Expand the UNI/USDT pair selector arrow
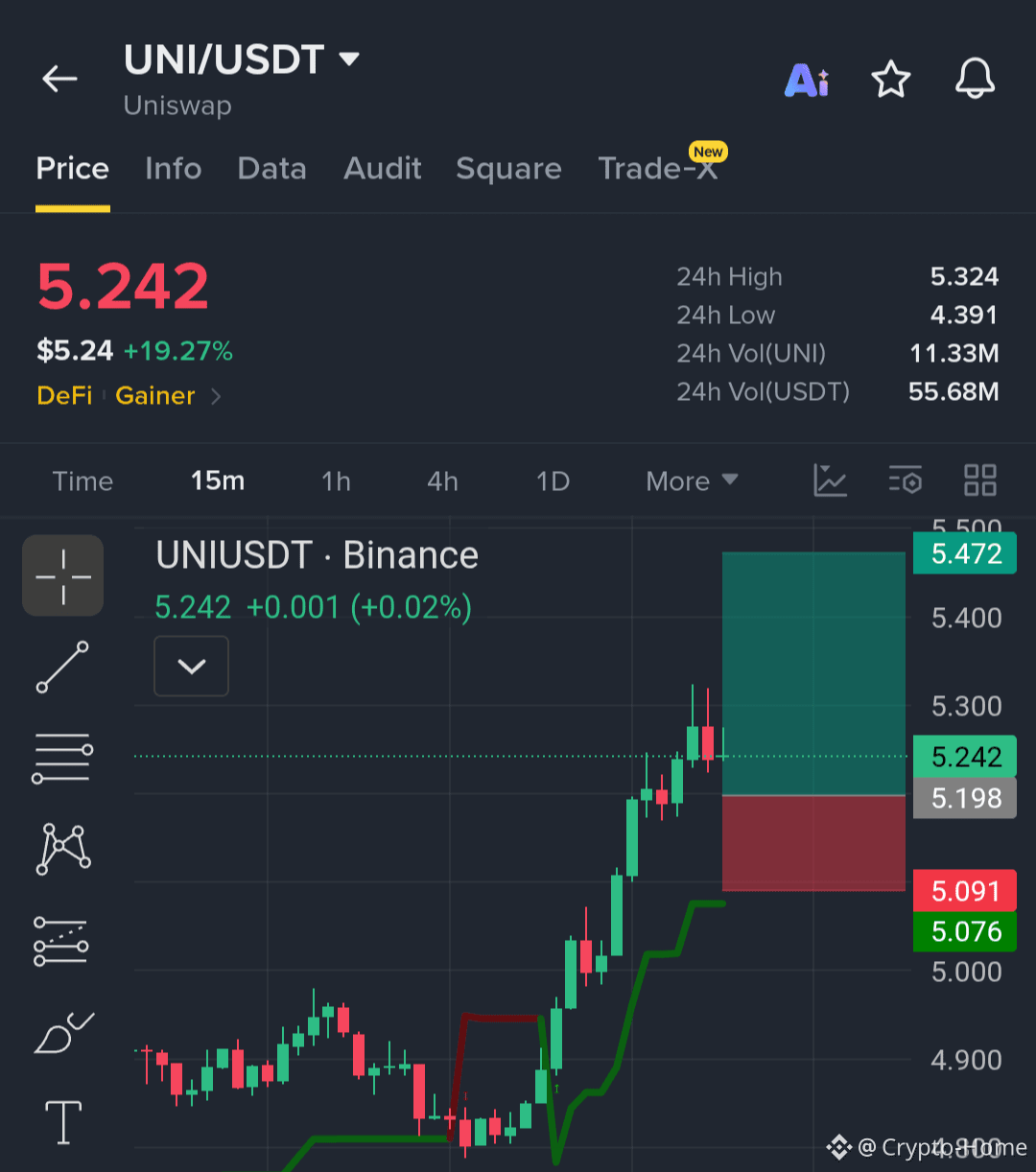The image size is (1036, 1172). 350,59
